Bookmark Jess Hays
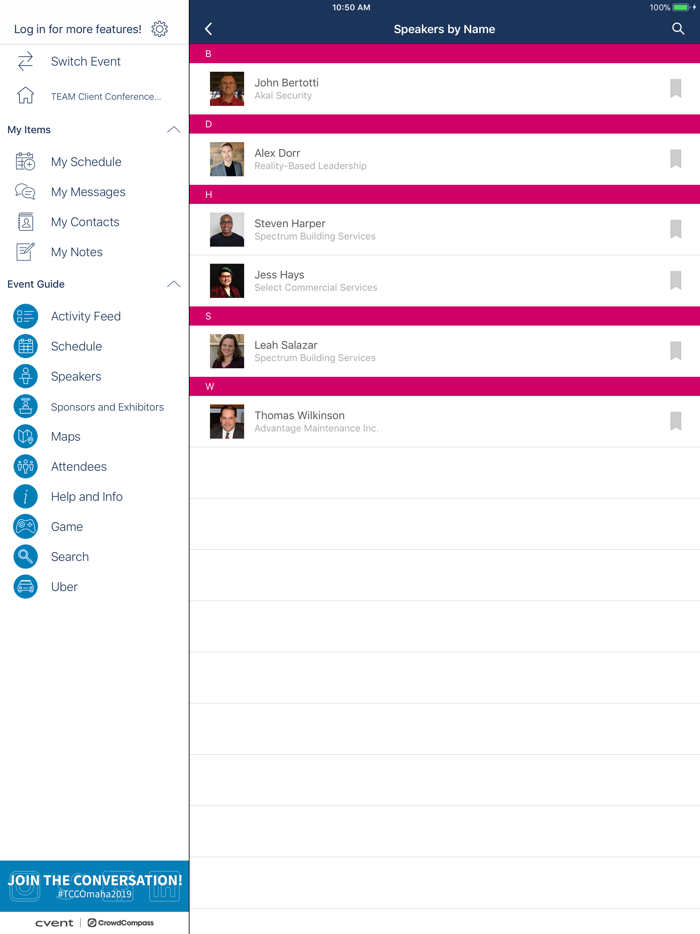 coord(676,280)
